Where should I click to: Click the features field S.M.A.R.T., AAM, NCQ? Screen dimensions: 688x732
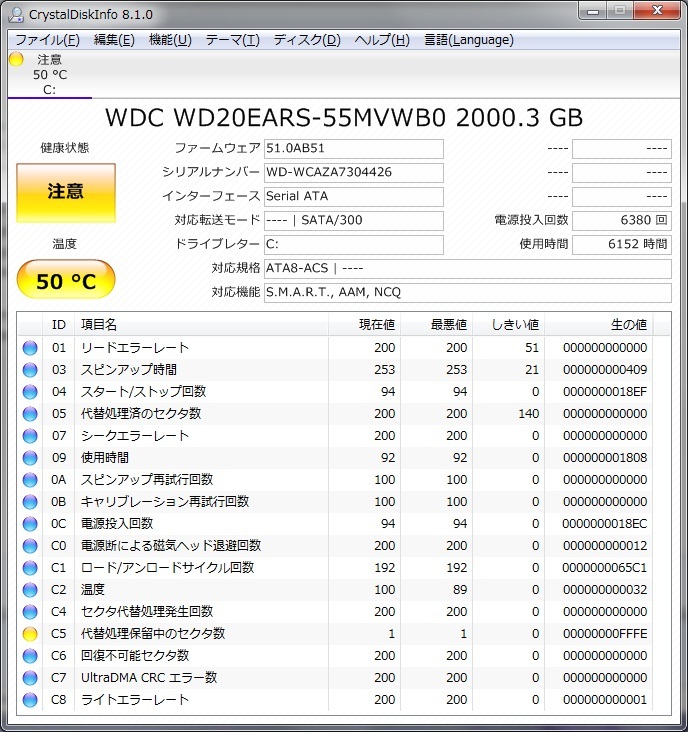tap(468, 292)
